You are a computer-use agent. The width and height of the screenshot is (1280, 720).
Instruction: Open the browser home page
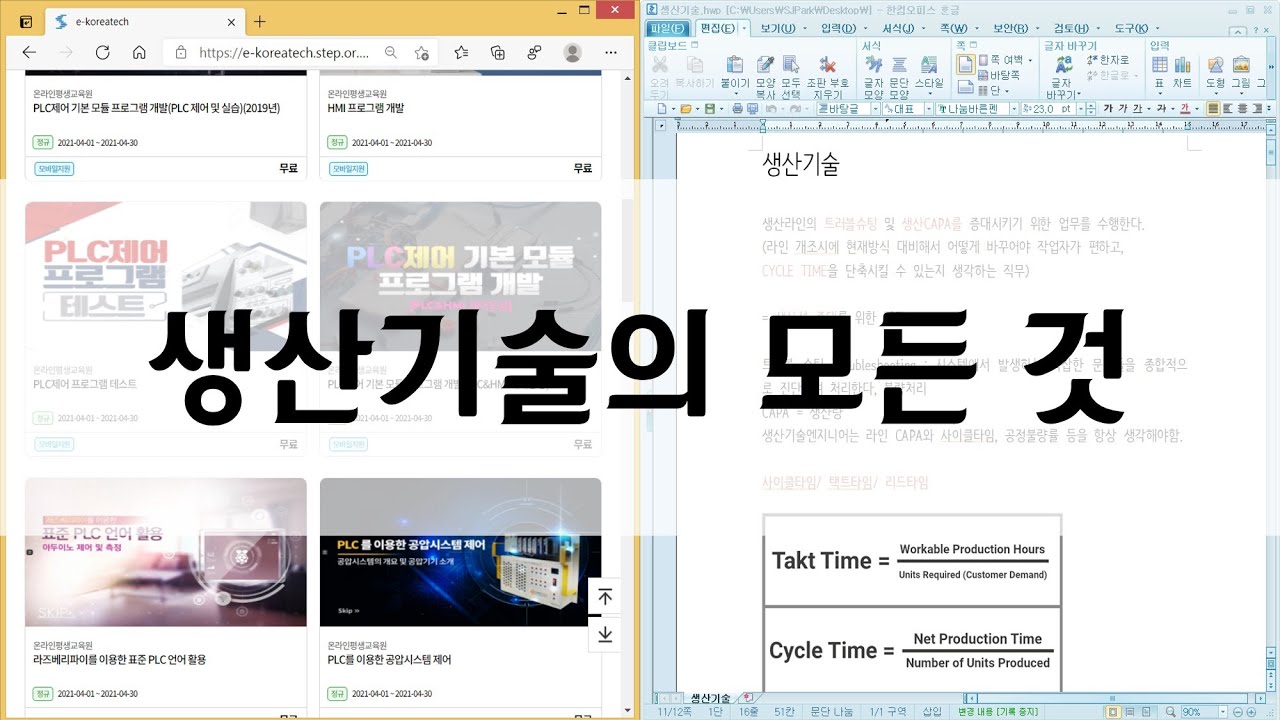click(x=139, y=53)
